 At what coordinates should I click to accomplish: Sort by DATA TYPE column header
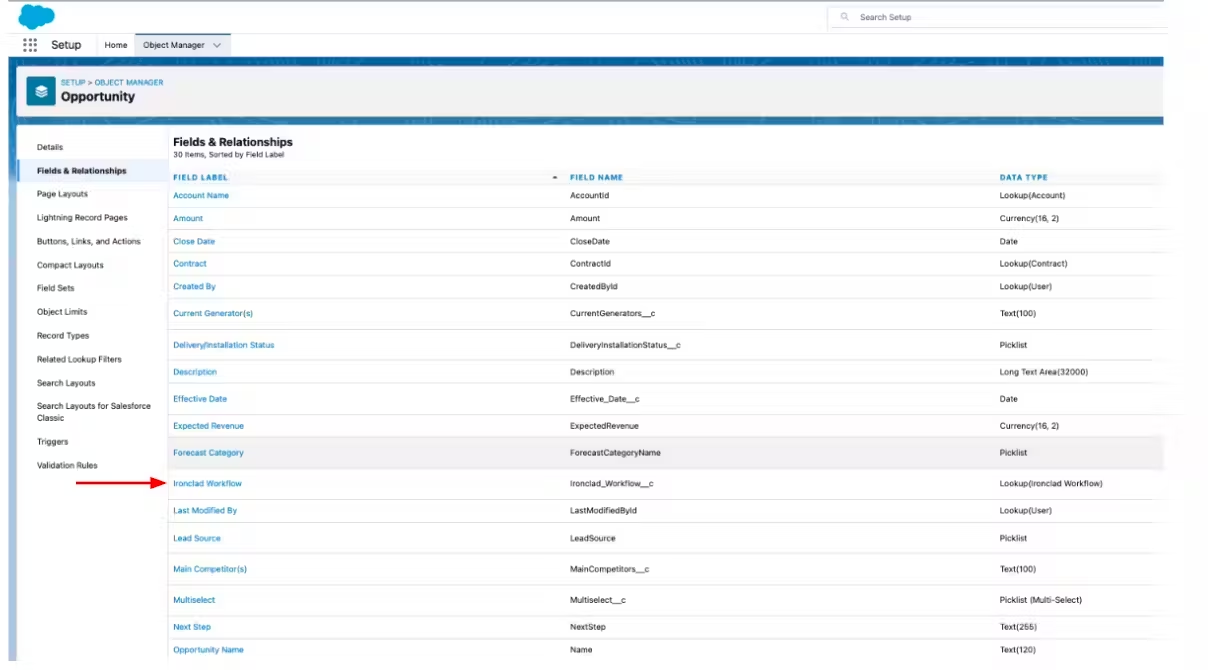tap(1024, 177)
